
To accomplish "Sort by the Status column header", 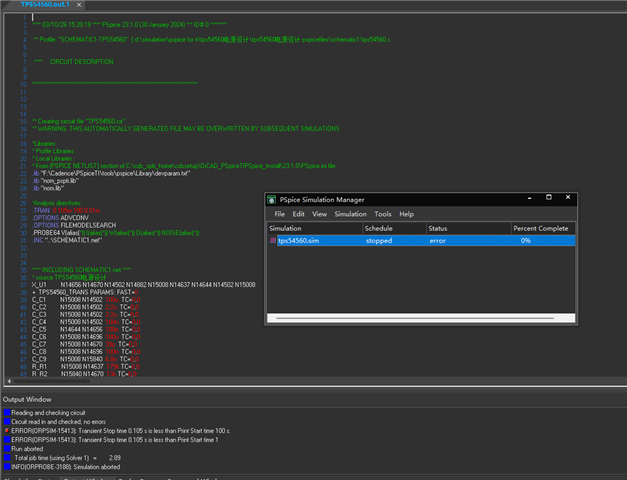I will [x=469, y=228].
